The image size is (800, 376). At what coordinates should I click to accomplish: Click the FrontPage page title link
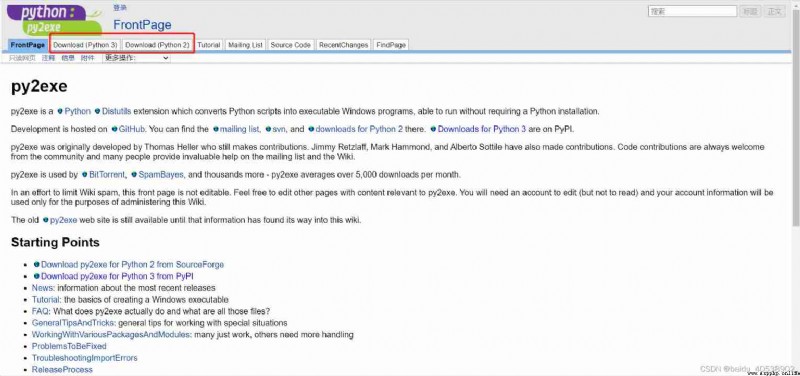click(x=142, y=25)
